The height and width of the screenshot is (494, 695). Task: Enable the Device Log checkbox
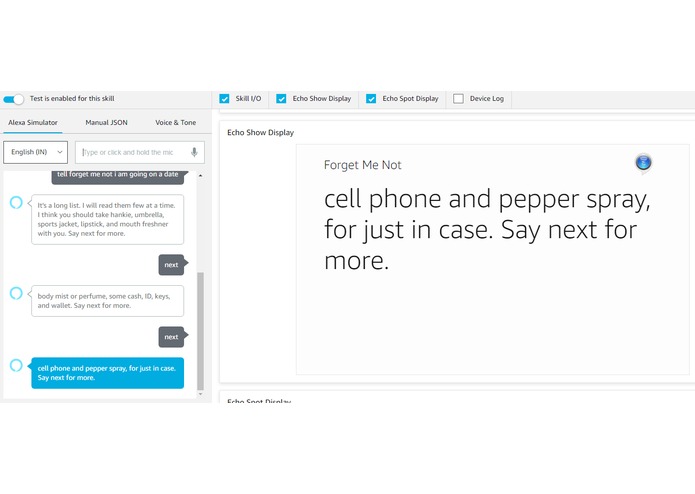(458, 99)
